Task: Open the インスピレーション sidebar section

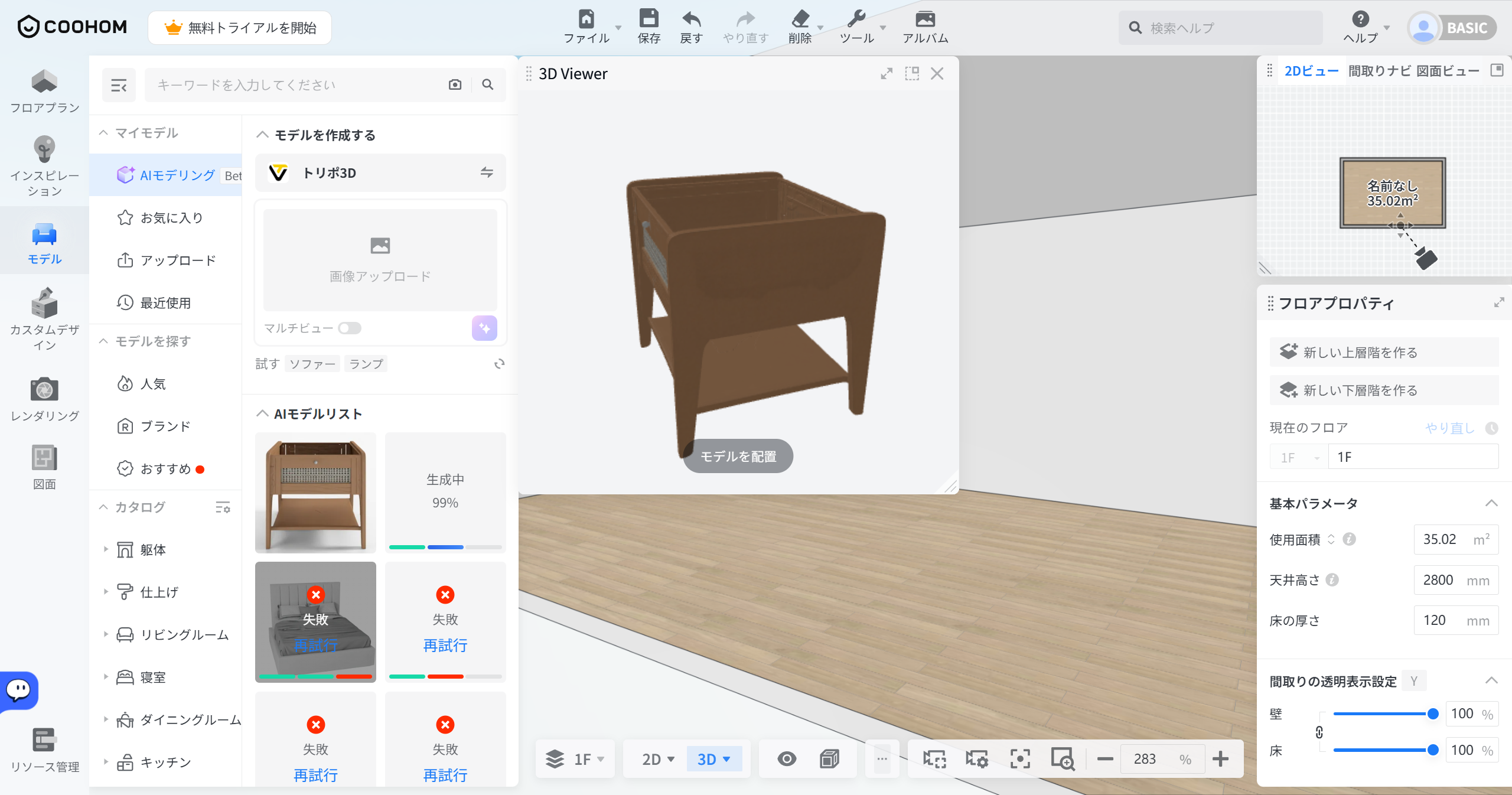Action: point(44,167)
